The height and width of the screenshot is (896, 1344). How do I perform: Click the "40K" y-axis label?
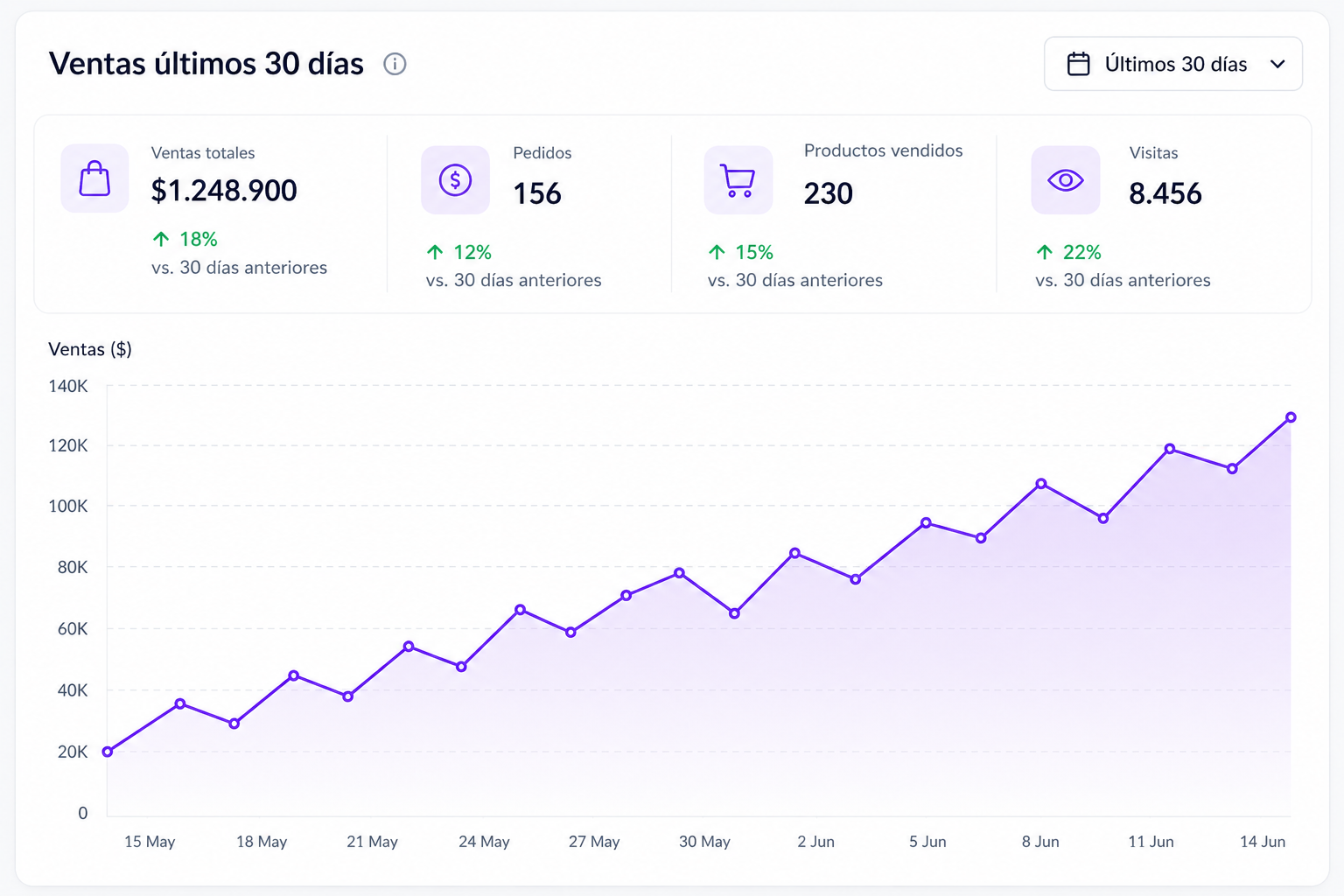[x=73, y=690]
